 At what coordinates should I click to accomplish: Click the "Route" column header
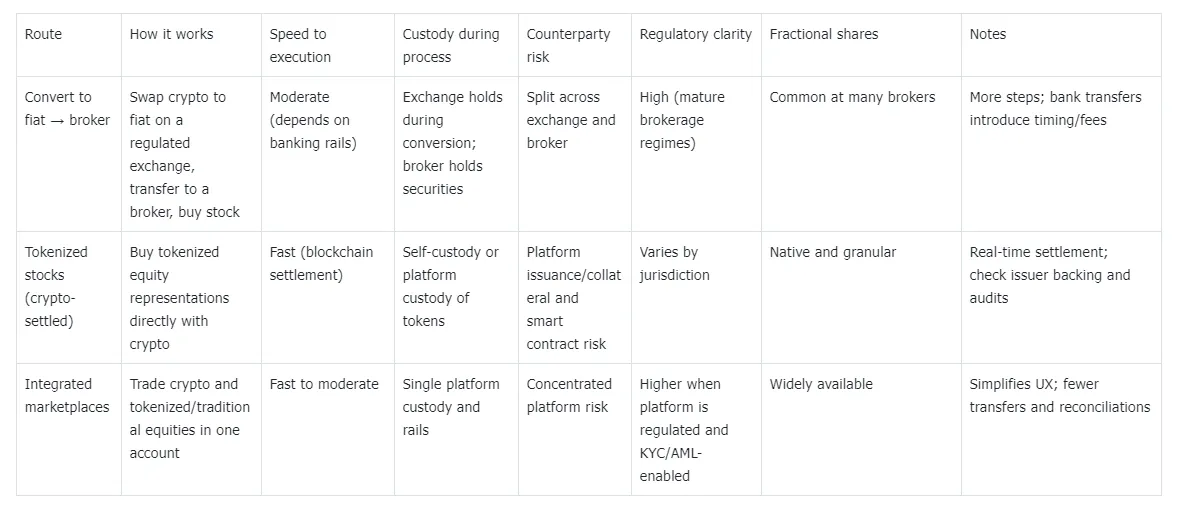(x=43, y=34)
